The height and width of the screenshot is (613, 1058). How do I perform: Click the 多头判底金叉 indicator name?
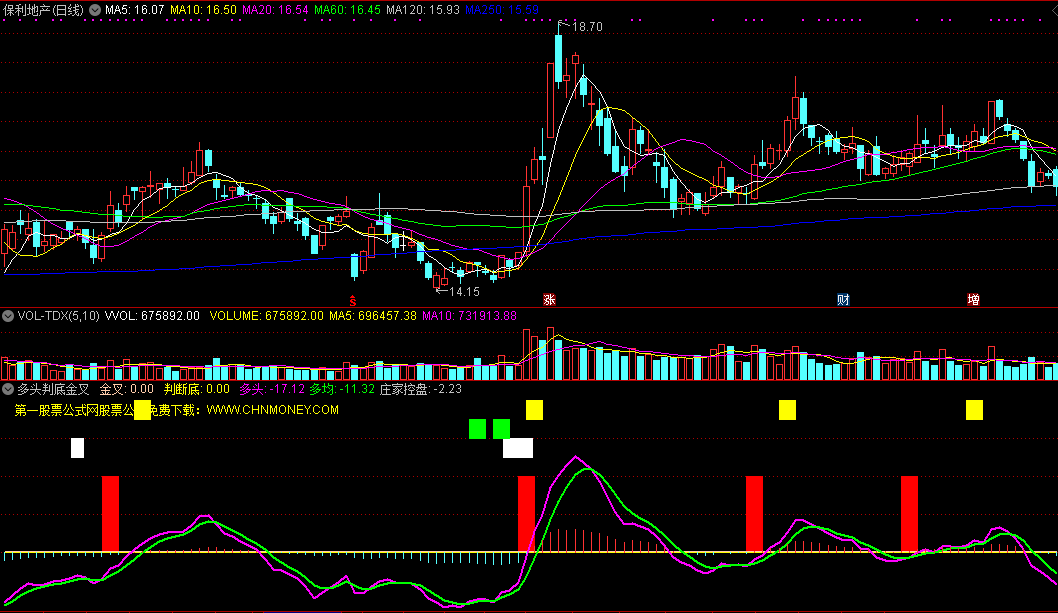[53, 390]
